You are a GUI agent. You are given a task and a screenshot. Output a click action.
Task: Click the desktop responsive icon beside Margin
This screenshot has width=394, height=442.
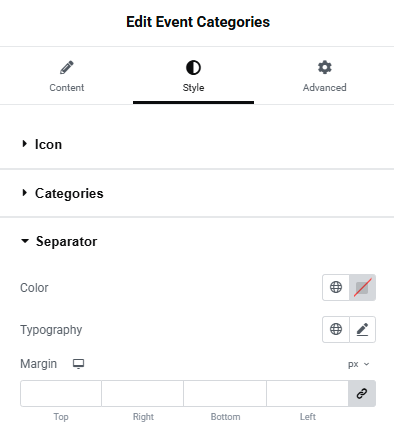78,364
